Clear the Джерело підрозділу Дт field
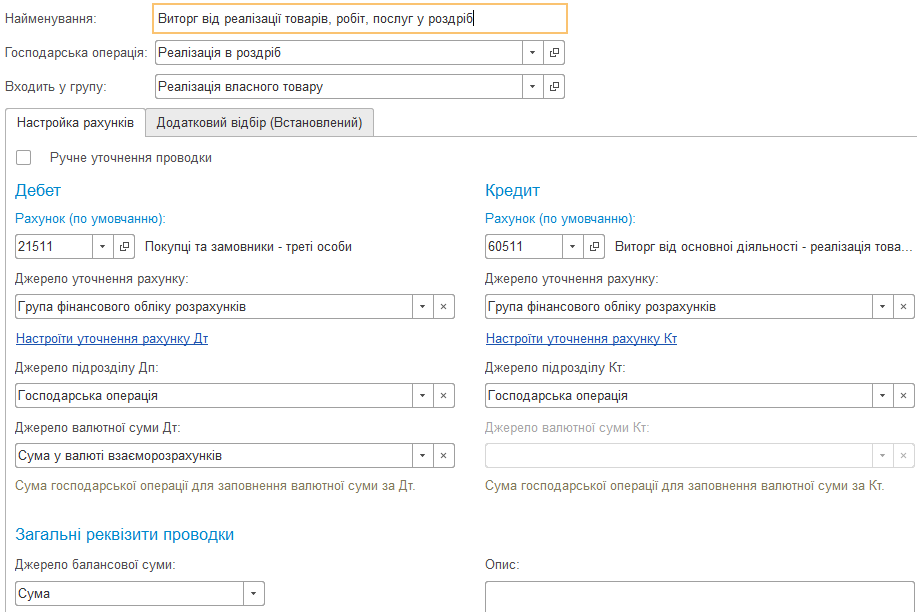This screenshot has width=917, height=612. (x=443, y=396)
